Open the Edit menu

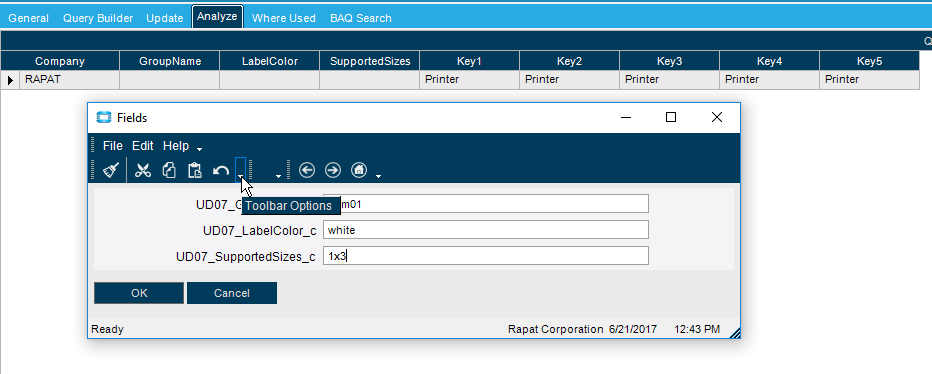143,146
